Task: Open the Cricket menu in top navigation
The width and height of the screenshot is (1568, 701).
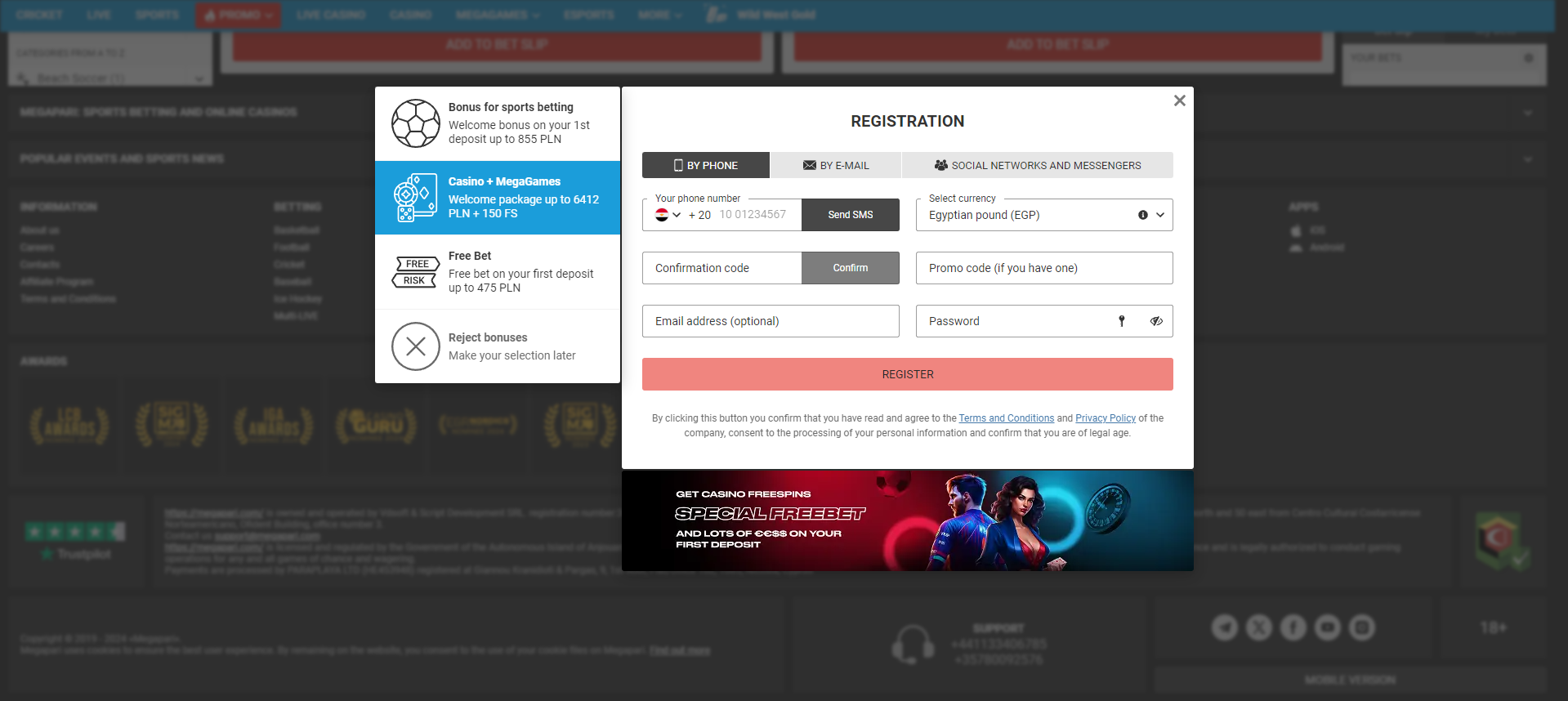Action: [x=39, y=15]
